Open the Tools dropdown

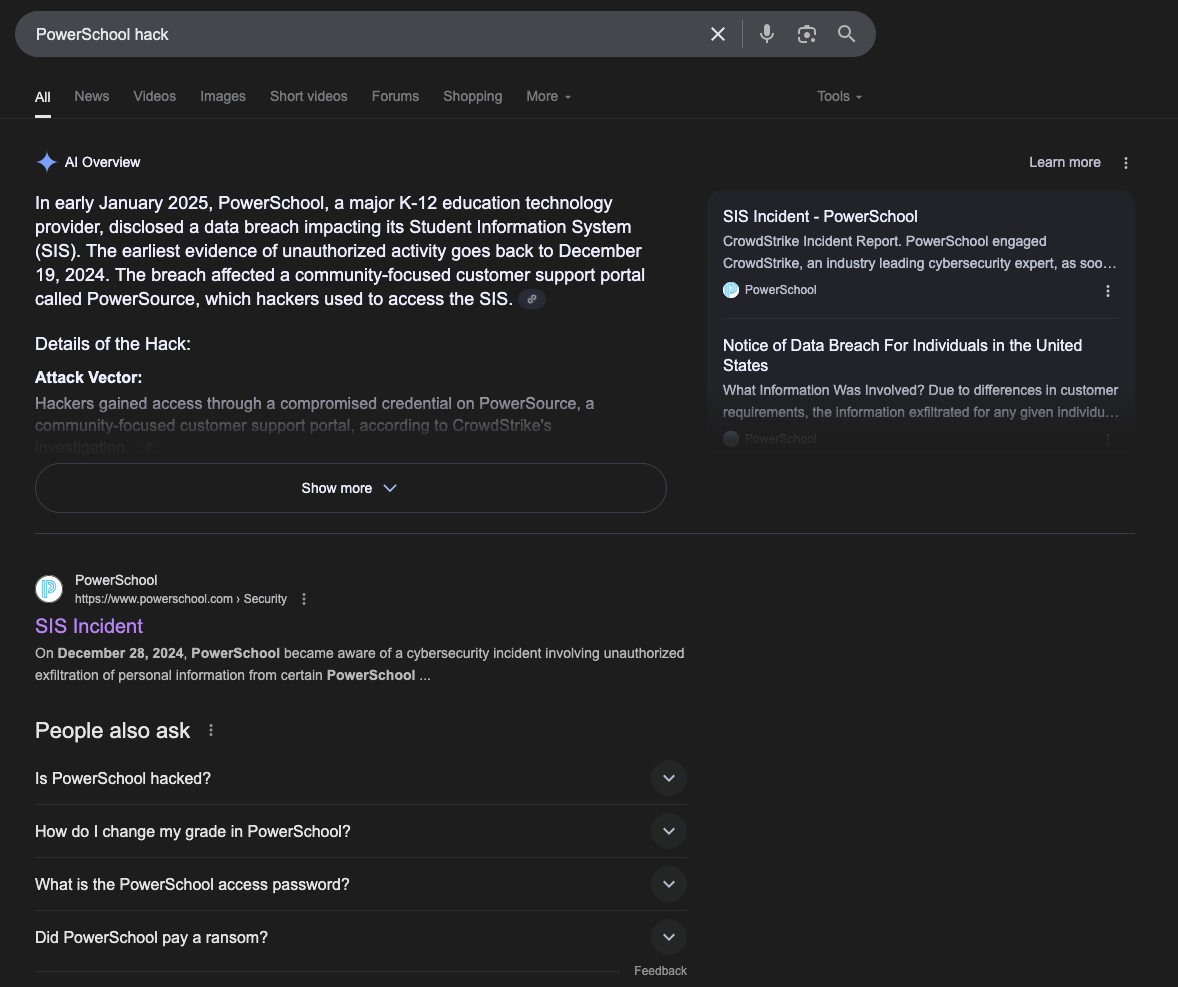click(x=839, y=96)
